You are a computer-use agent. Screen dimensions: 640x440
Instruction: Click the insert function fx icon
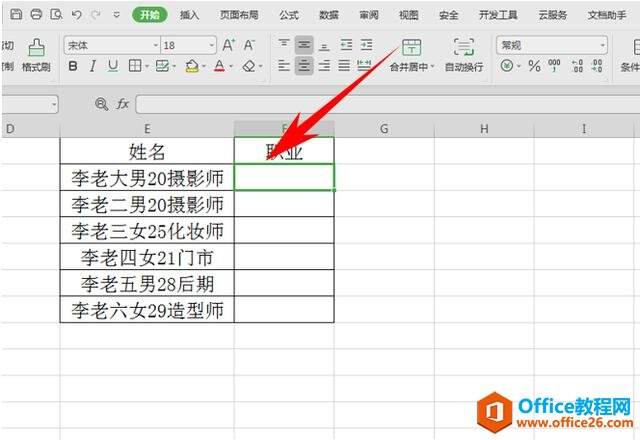(122, 104)
